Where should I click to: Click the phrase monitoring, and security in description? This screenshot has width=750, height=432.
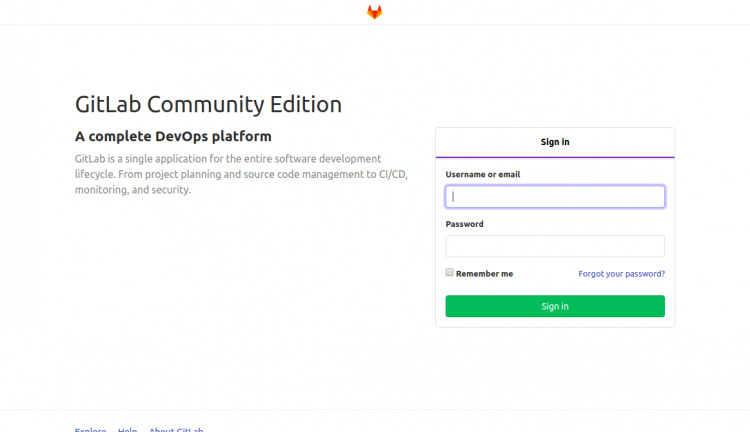click(x=132, y=190)
